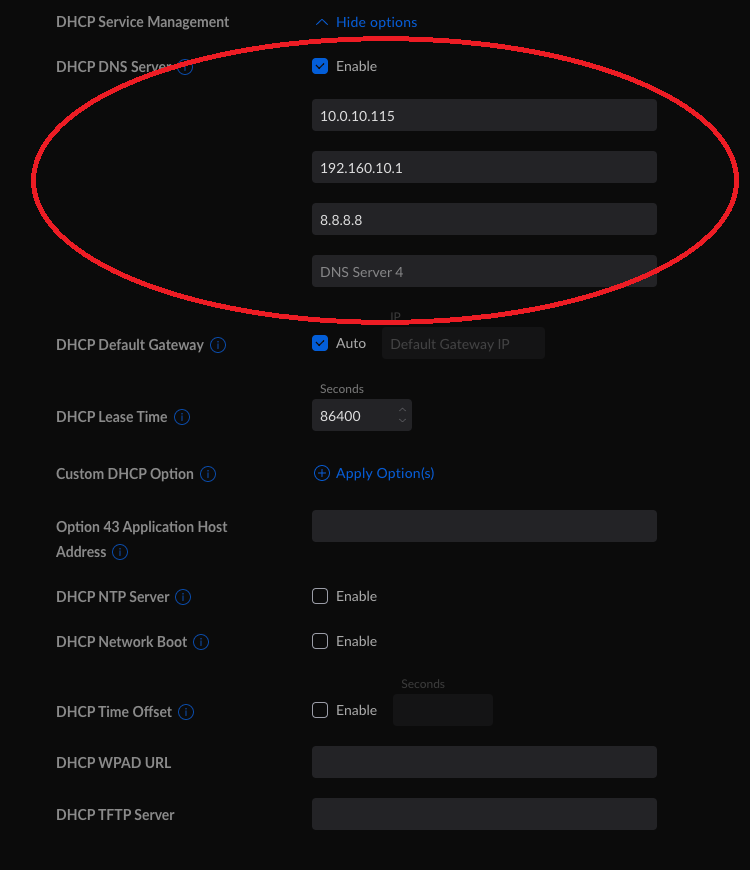Decrease lease time with stepper down arrow

402,421
